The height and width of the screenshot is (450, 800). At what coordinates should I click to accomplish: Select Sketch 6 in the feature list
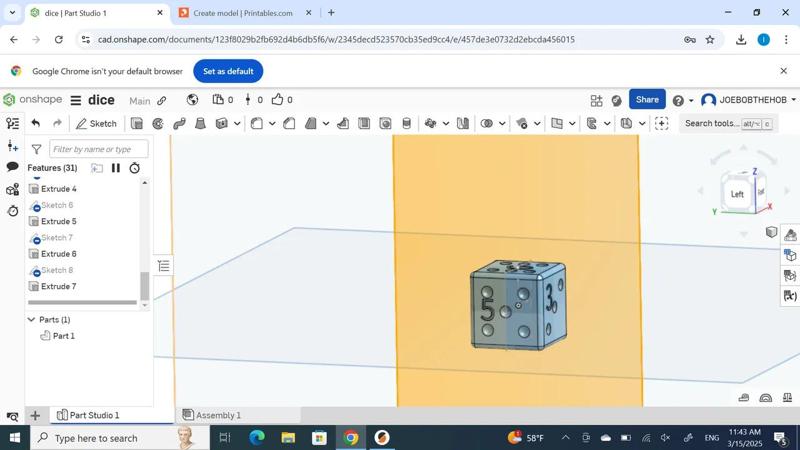(57, 205)
